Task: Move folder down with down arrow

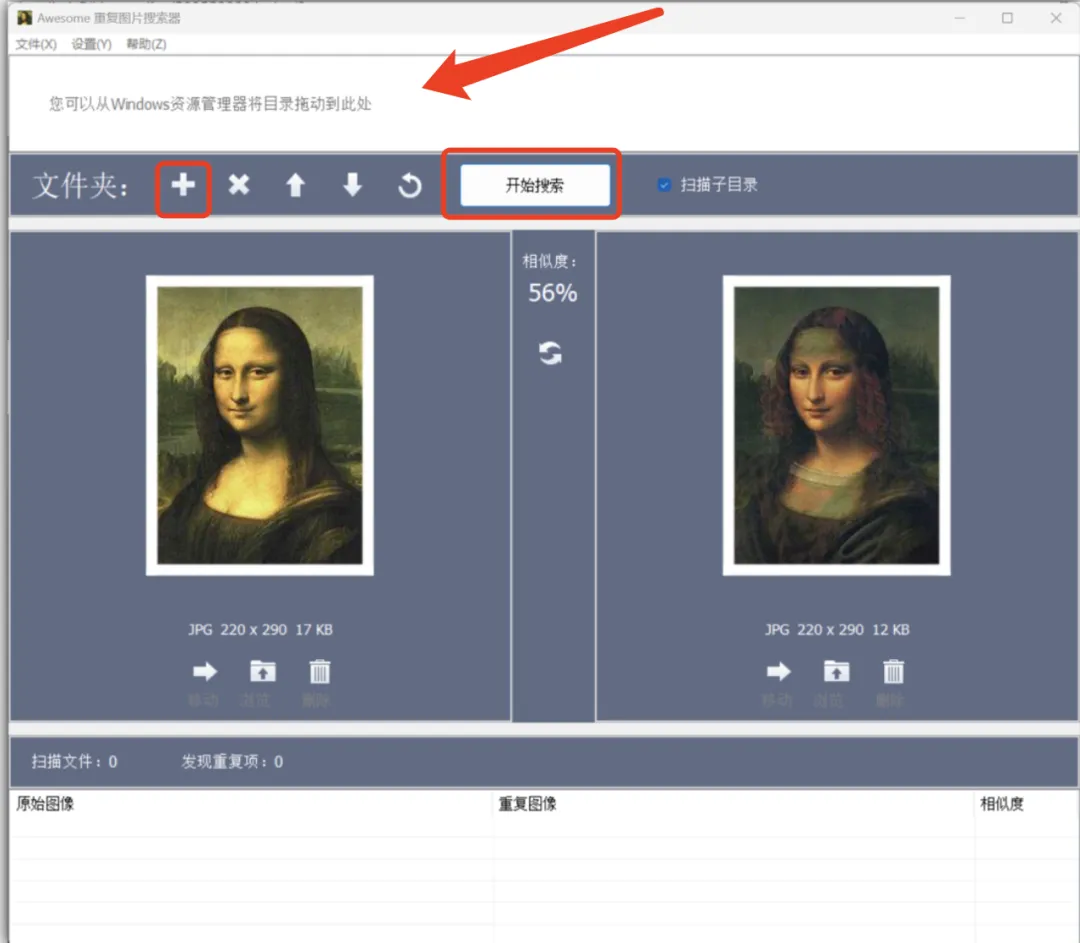Action: [353, 185]
